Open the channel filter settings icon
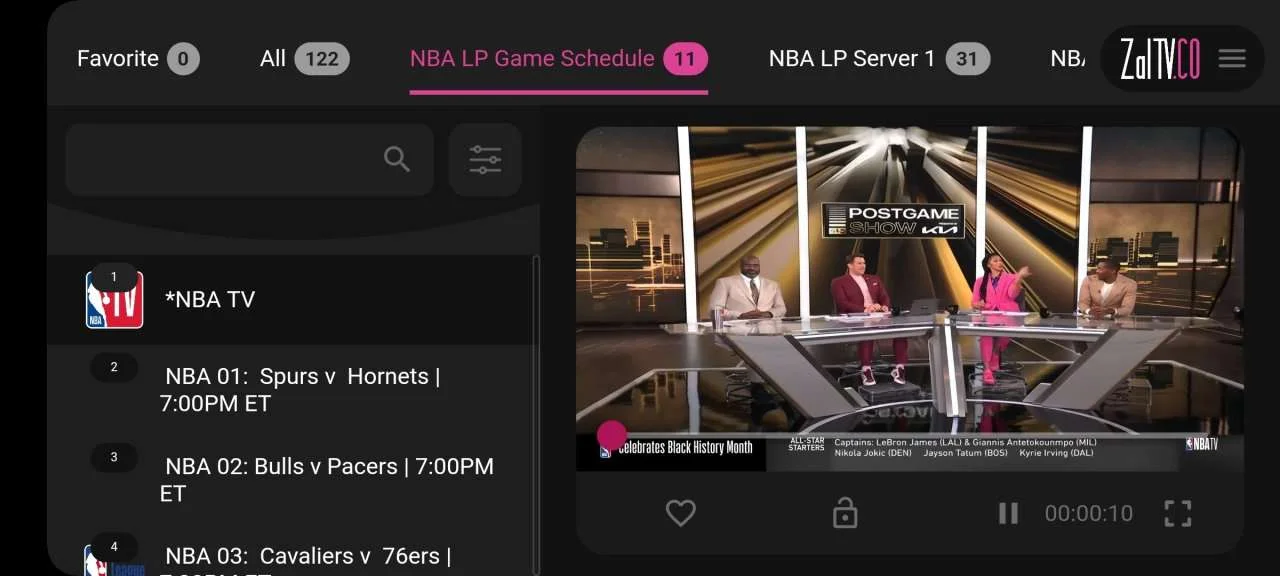Image resolution: width=1280 pixels, height=576 pixels. (x=485, y=160)
